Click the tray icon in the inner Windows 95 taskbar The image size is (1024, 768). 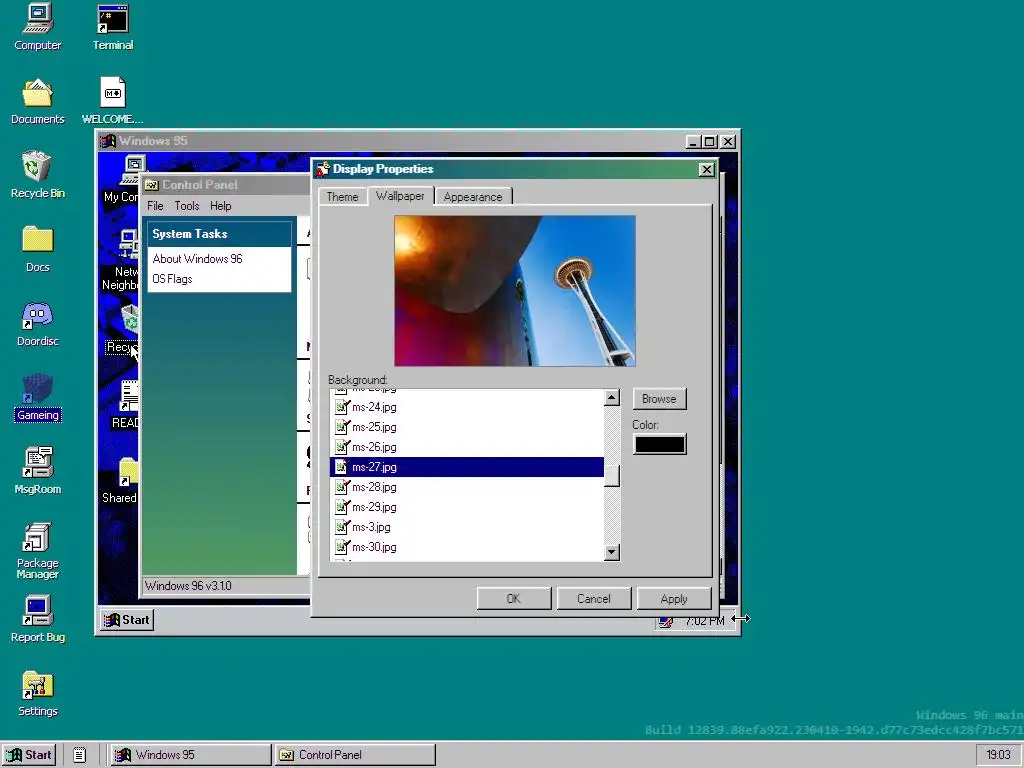coord(665,621)
